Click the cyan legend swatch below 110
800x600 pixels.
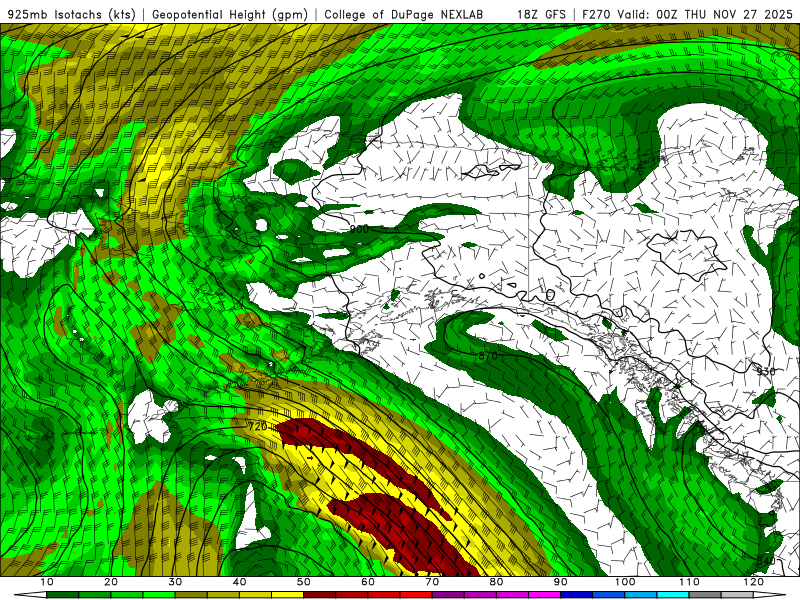pyautogui.click(x=673, y=595)
